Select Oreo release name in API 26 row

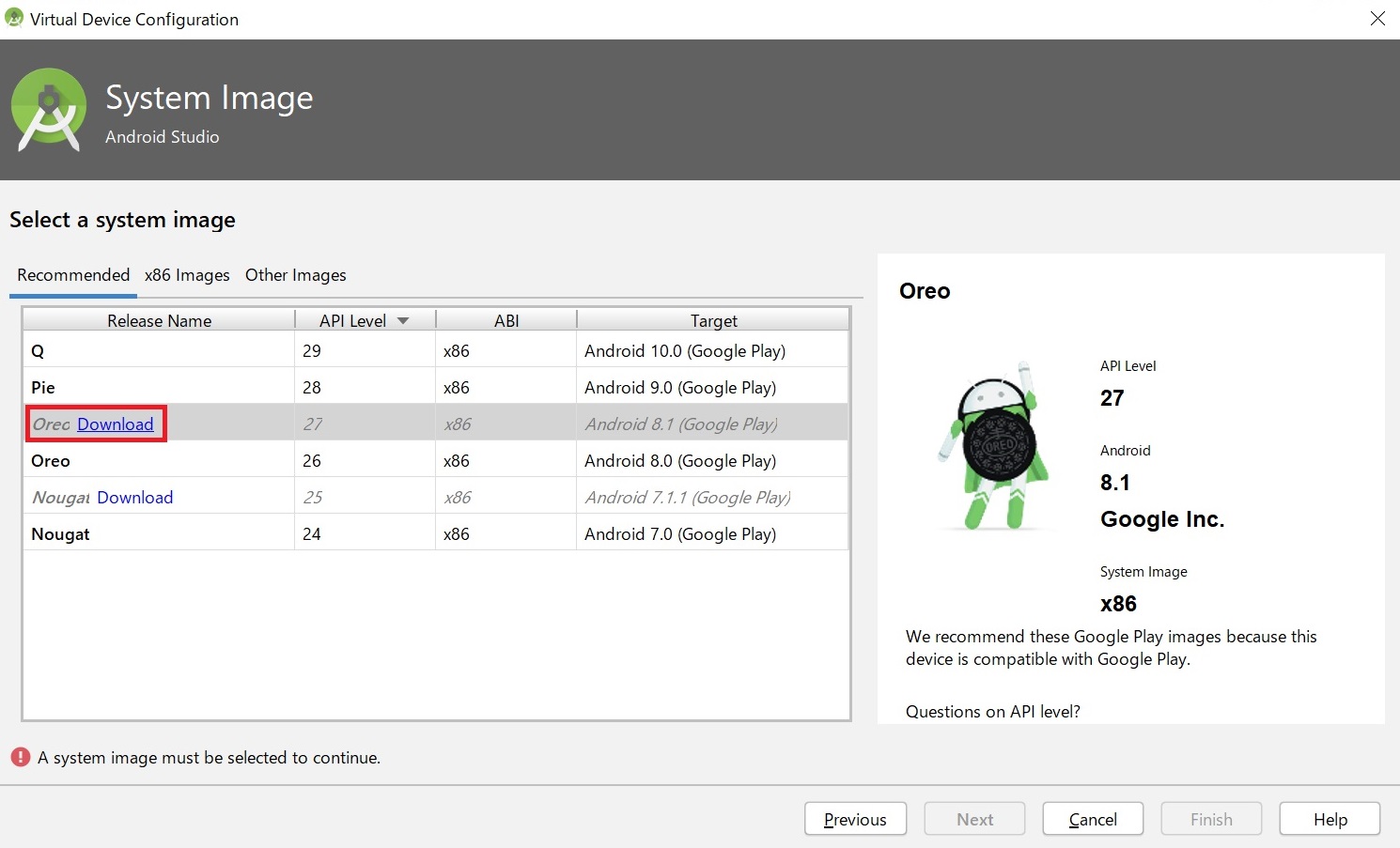pos(51,461)
